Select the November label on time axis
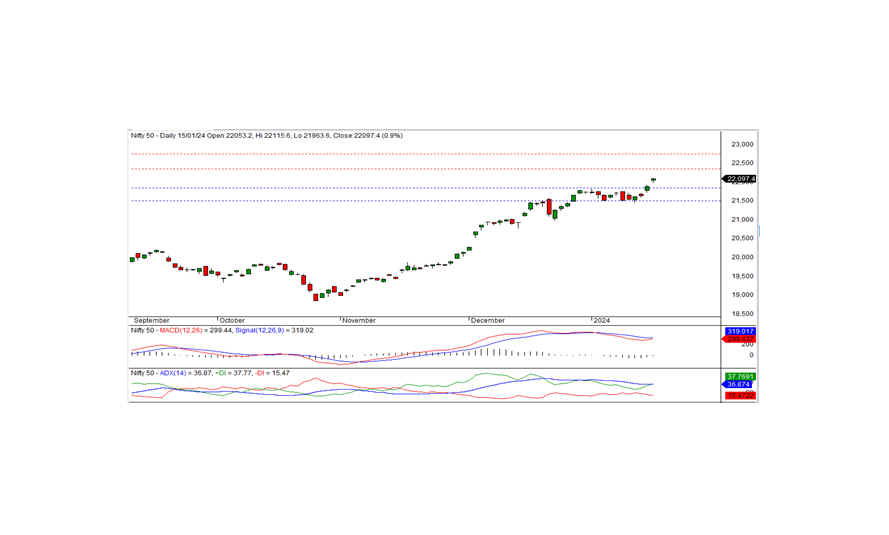Image resolution: width=889 pixels, height=535 pixels. click(x=359, y=320)
